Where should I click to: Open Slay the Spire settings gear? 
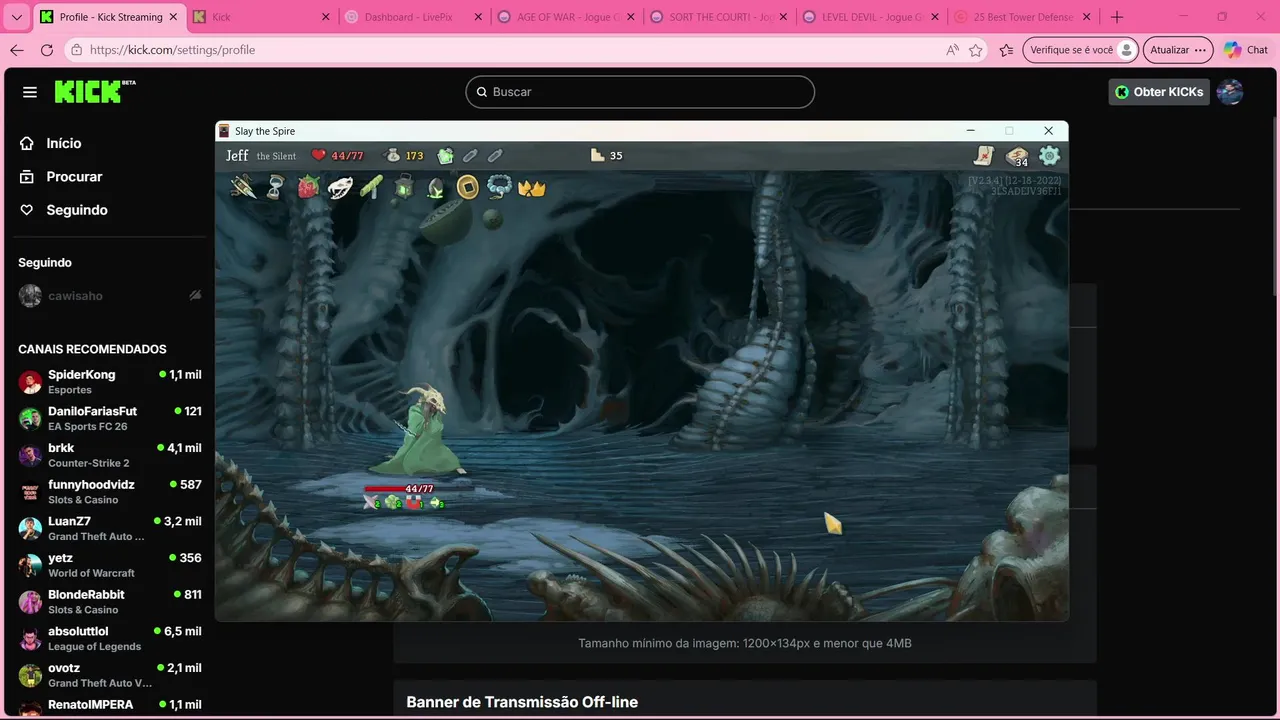click(1049, 155)
